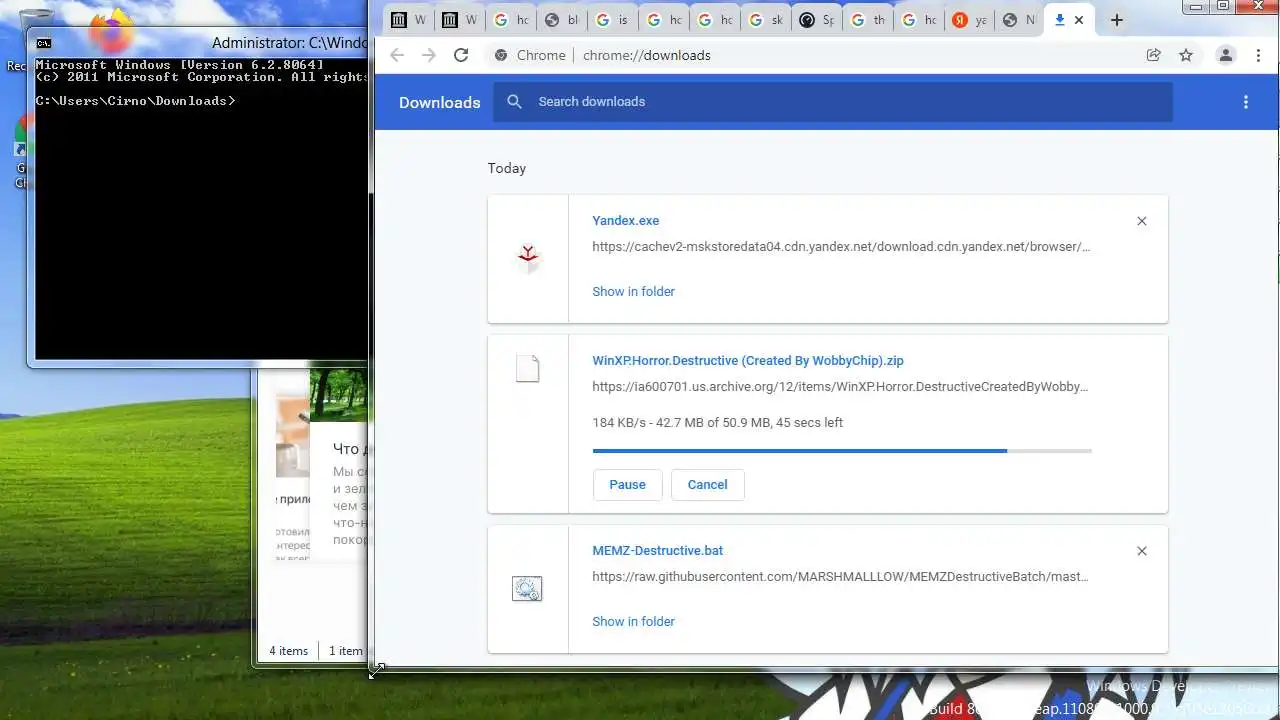Switch to the Google 'th' tab

coord(868,20)
